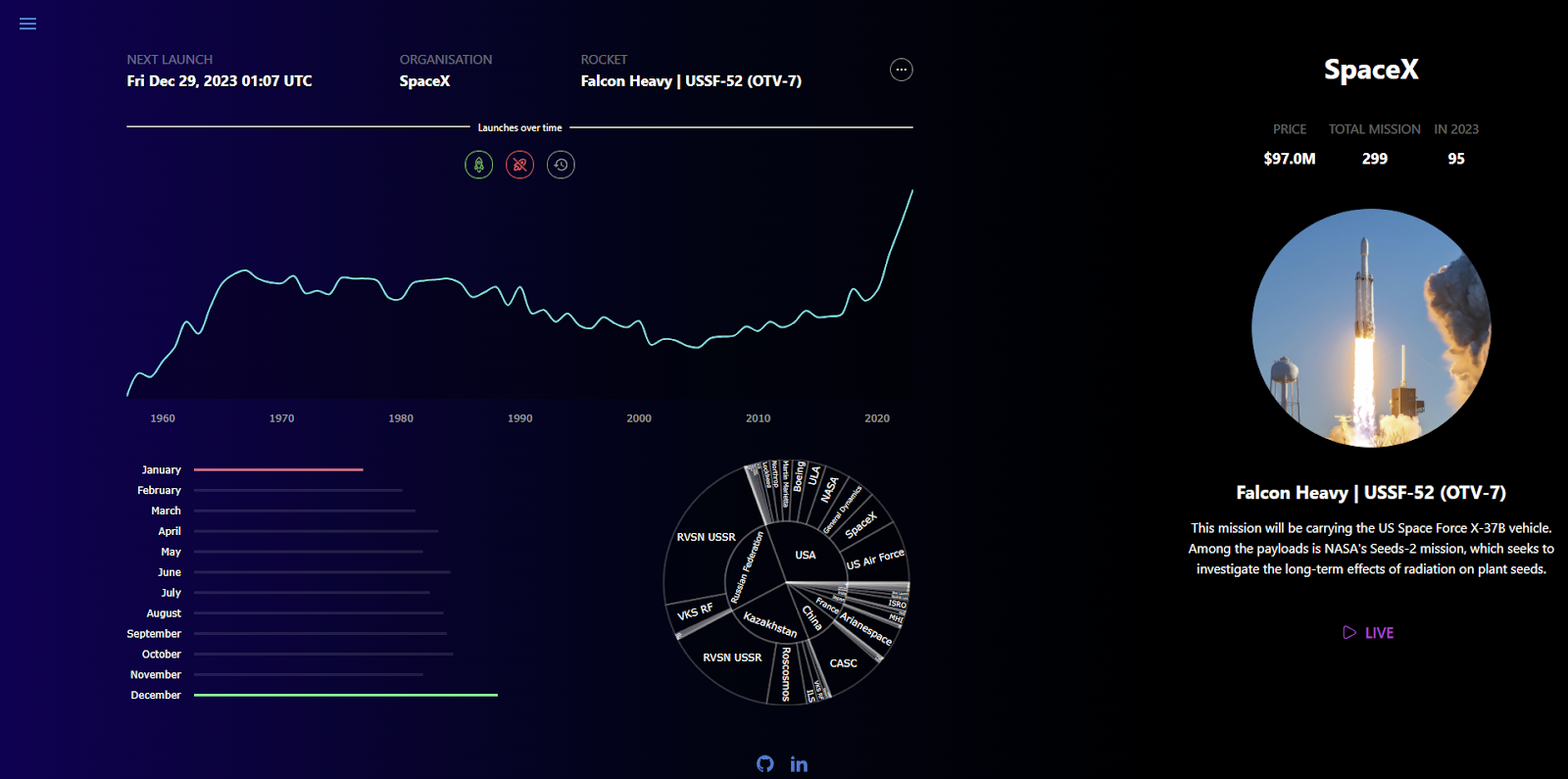Click the 95 launches in 2023 value
1568x779 pixels.
(x=1456, y=159)
